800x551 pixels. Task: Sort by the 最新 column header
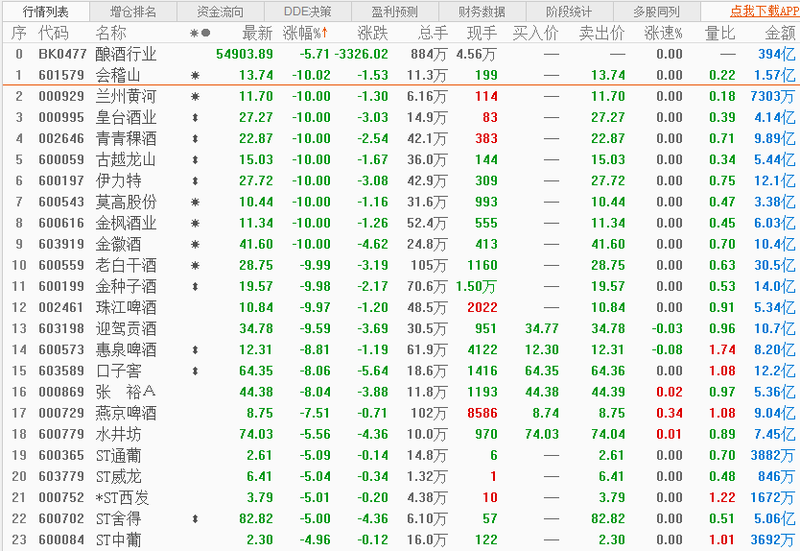click(258, 33)
